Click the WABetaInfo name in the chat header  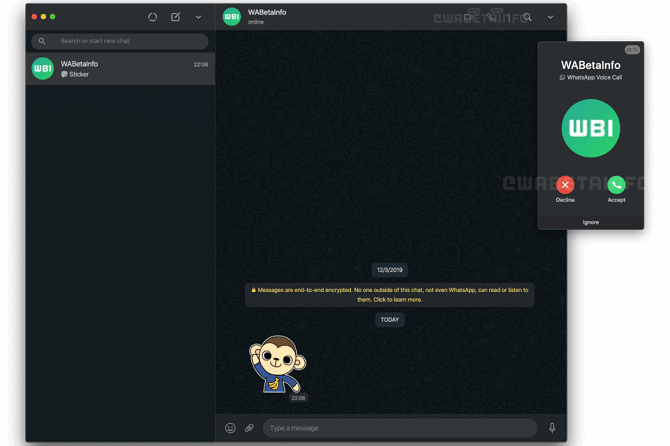[x=267, y=12]
